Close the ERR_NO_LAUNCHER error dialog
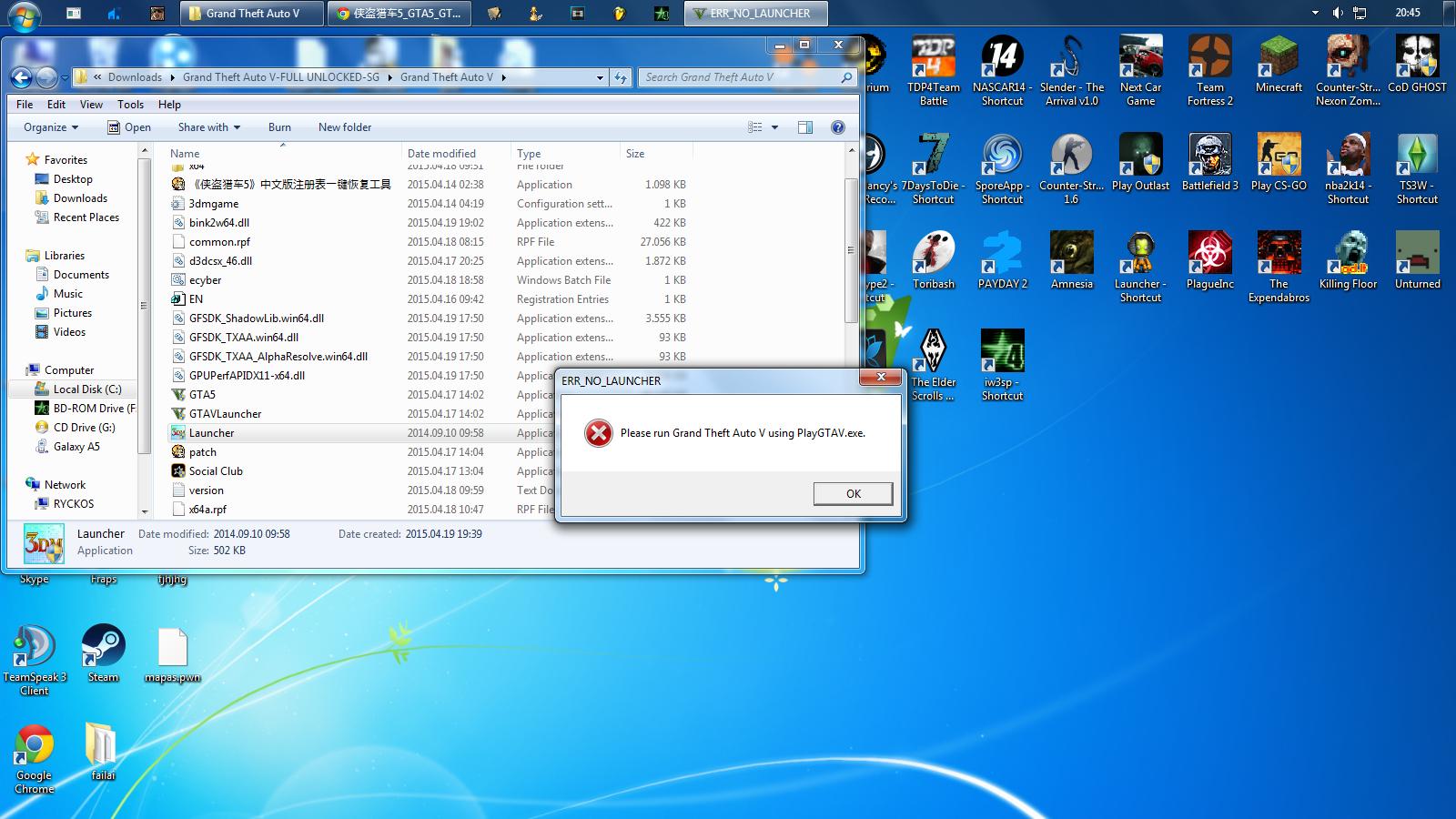1456x819 pixels. (881, 377)
